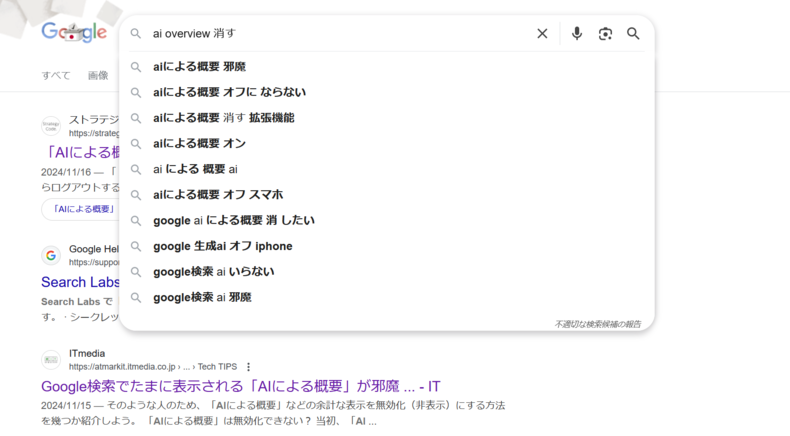Click the ITmedia site favicon
Viewport: 790px width, 436px height.
coord(51,360)
